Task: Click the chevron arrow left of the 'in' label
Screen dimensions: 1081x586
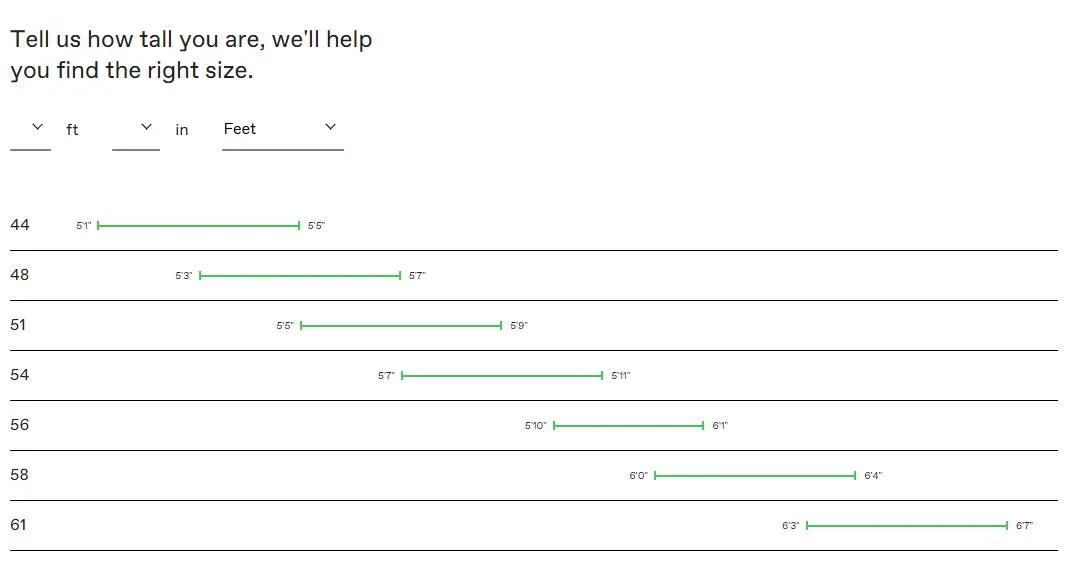Action: click(x=146, y=127)
